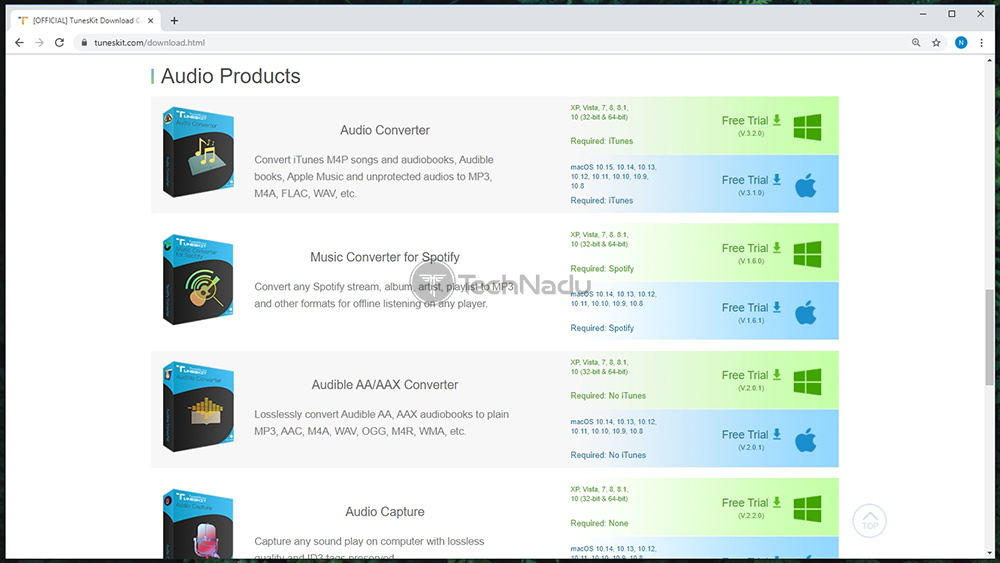Click the browser forward arrow
The image size is (1000, 563).
pyautogui.click(x=40, y=43)
